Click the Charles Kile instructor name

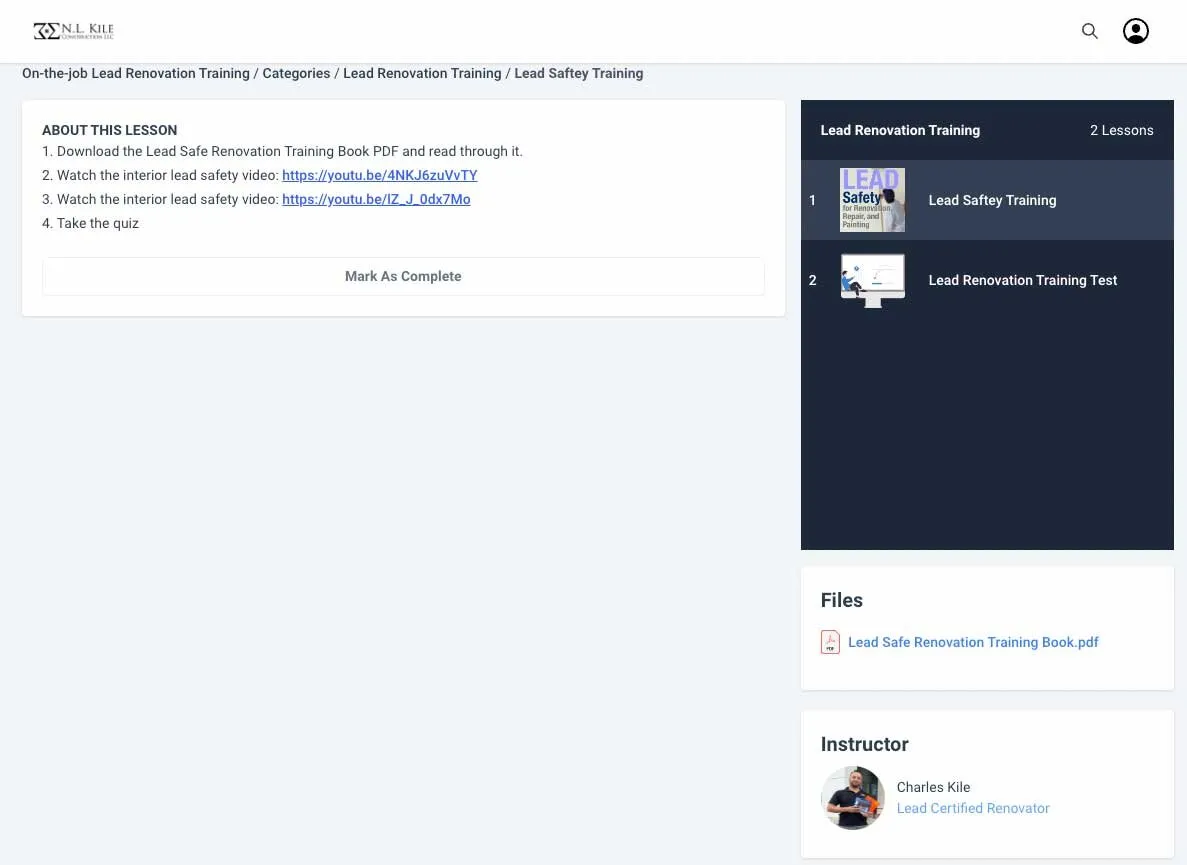pyautogui.click(x=933, y=787)
